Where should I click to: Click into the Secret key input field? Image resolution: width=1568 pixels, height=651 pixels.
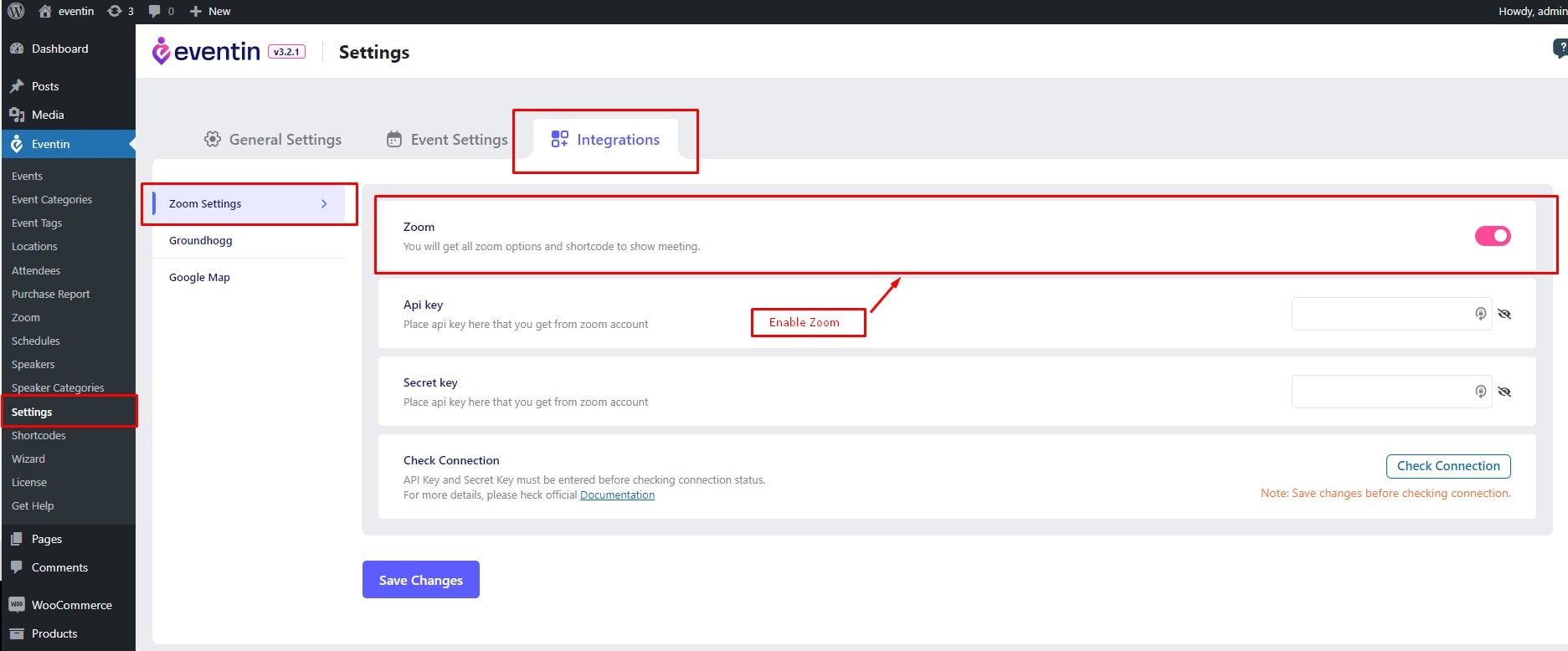point(1391,392)
